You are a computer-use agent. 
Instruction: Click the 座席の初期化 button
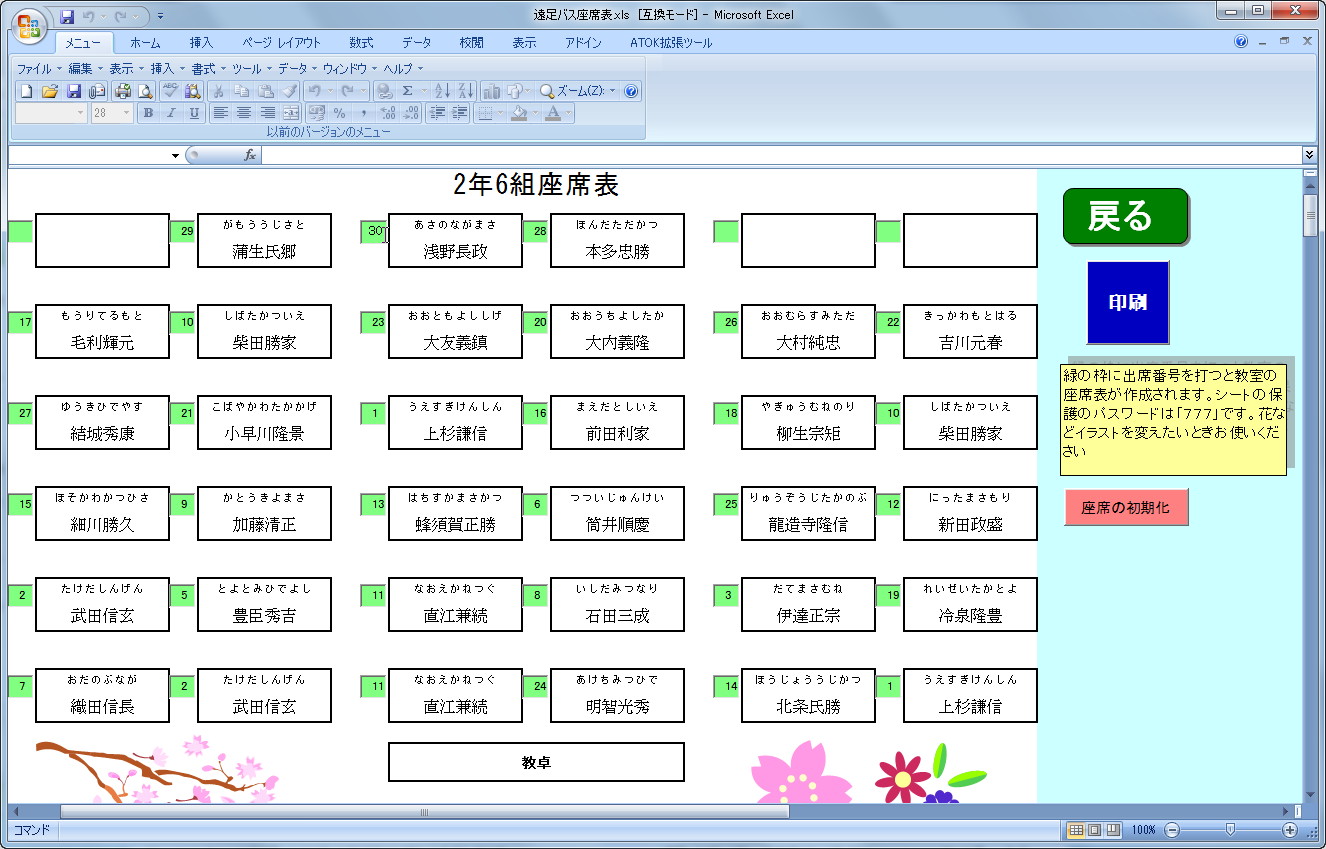point(1126,507)
